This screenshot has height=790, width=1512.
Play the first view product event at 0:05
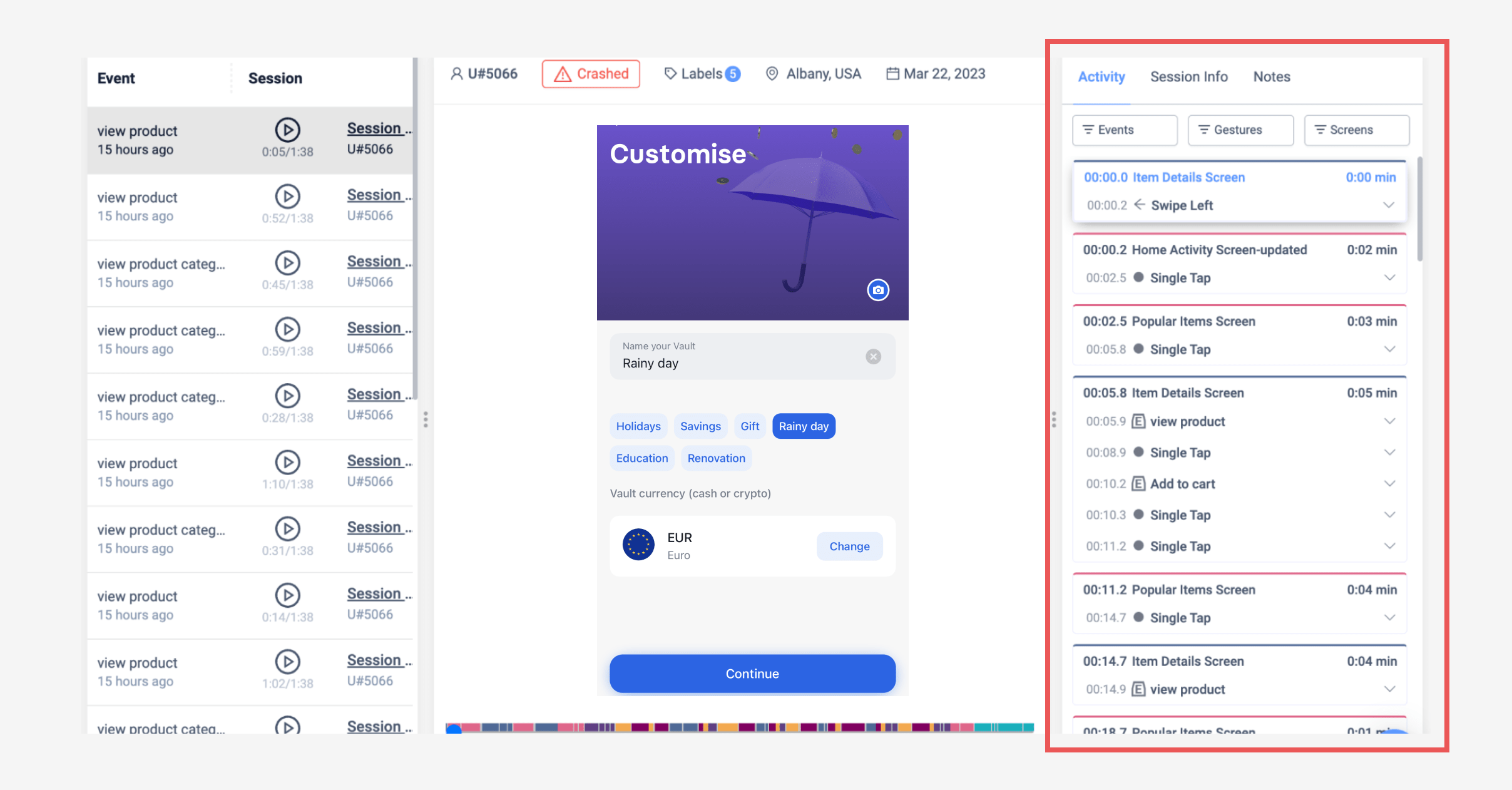[x=287, y=130]
